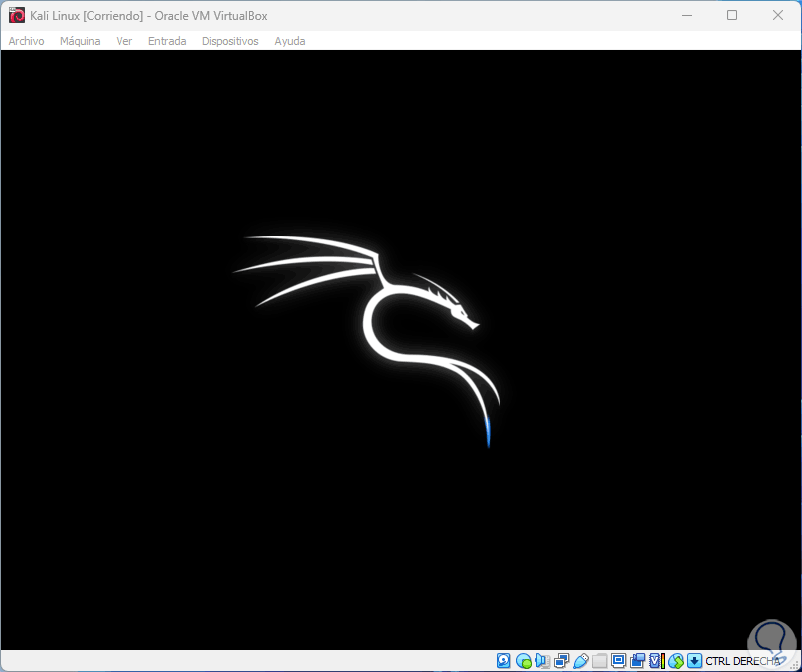Screen dimensions: 802x672
Task: Open the Máquina menu
Action: click(x=80, y=41)
